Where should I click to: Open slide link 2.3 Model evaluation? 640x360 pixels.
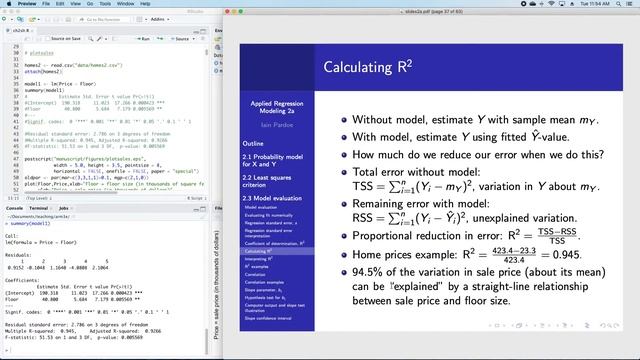tap(272, 198)
